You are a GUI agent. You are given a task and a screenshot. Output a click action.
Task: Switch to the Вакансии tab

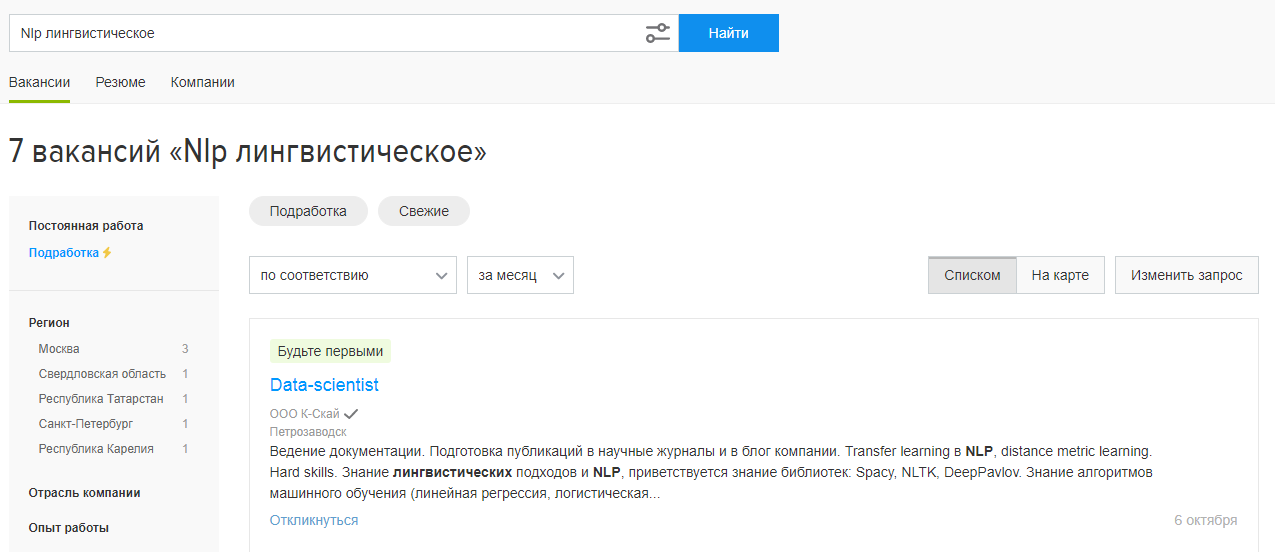[40, 82]
